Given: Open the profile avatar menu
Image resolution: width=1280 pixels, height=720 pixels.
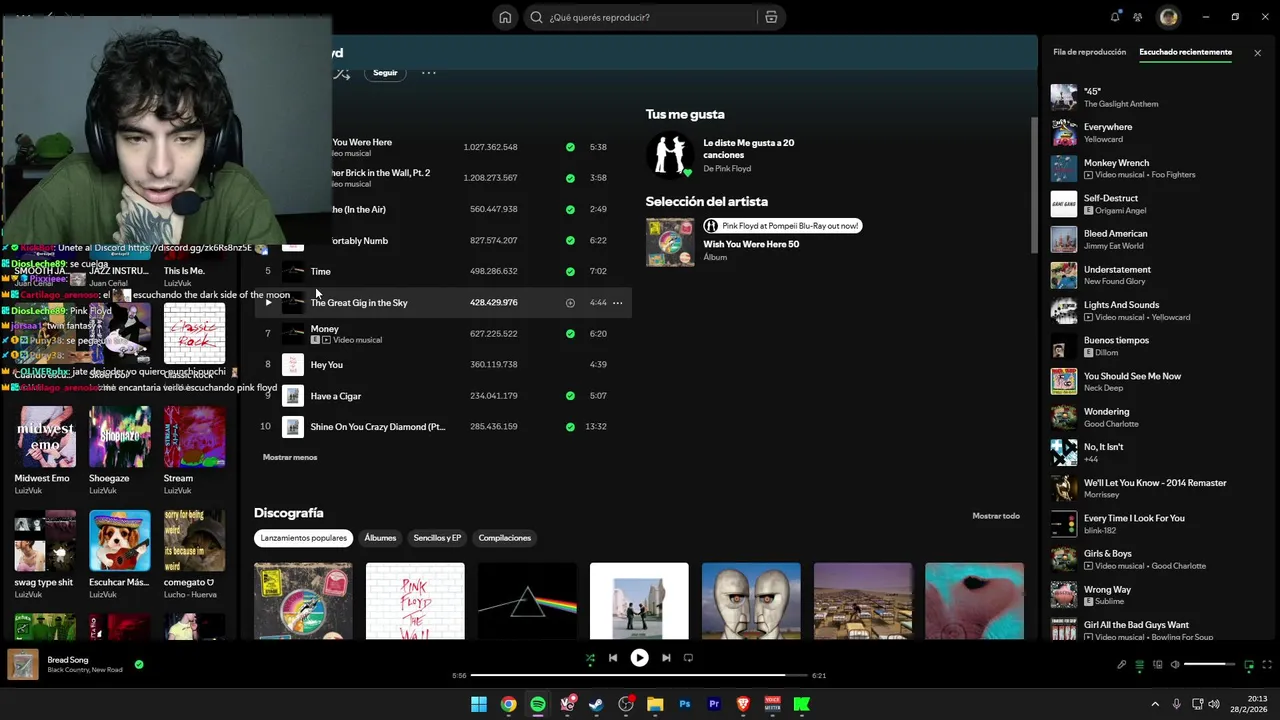Looking at the screenshot, I should tap(1168, 17).
